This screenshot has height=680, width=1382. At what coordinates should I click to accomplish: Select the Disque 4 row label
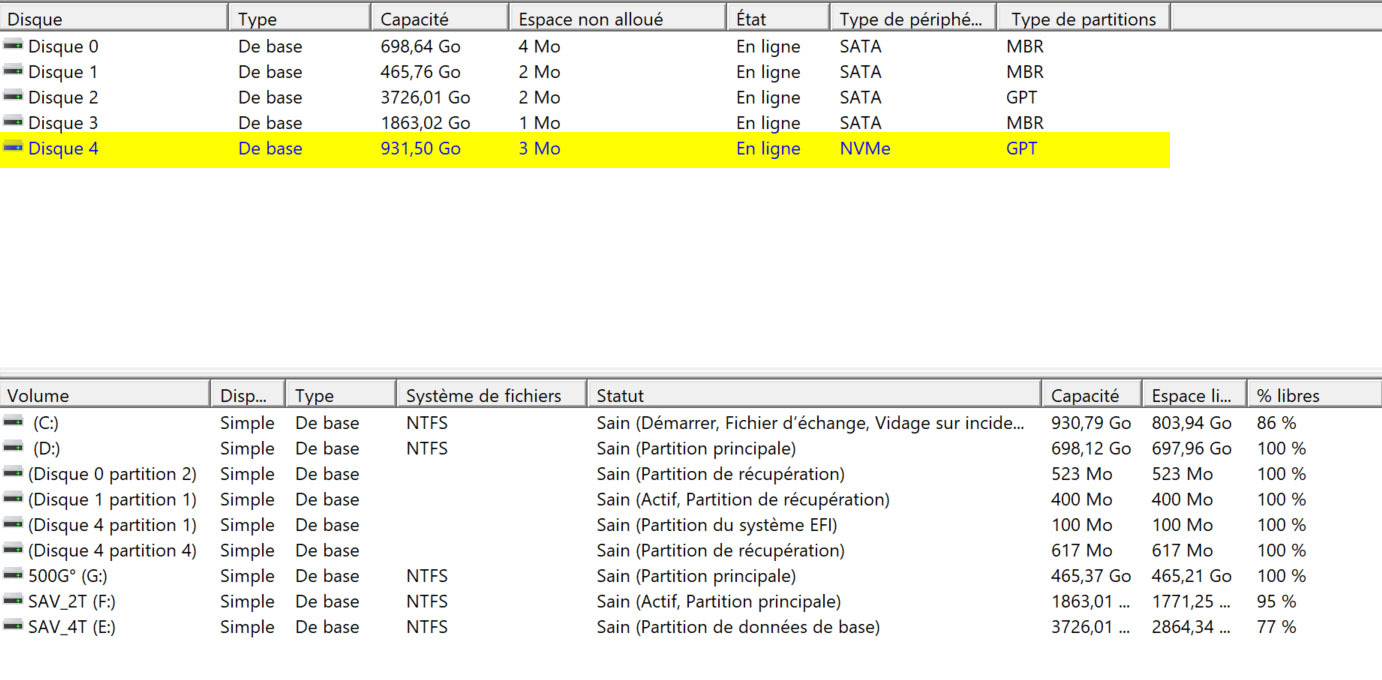(63, 148)
